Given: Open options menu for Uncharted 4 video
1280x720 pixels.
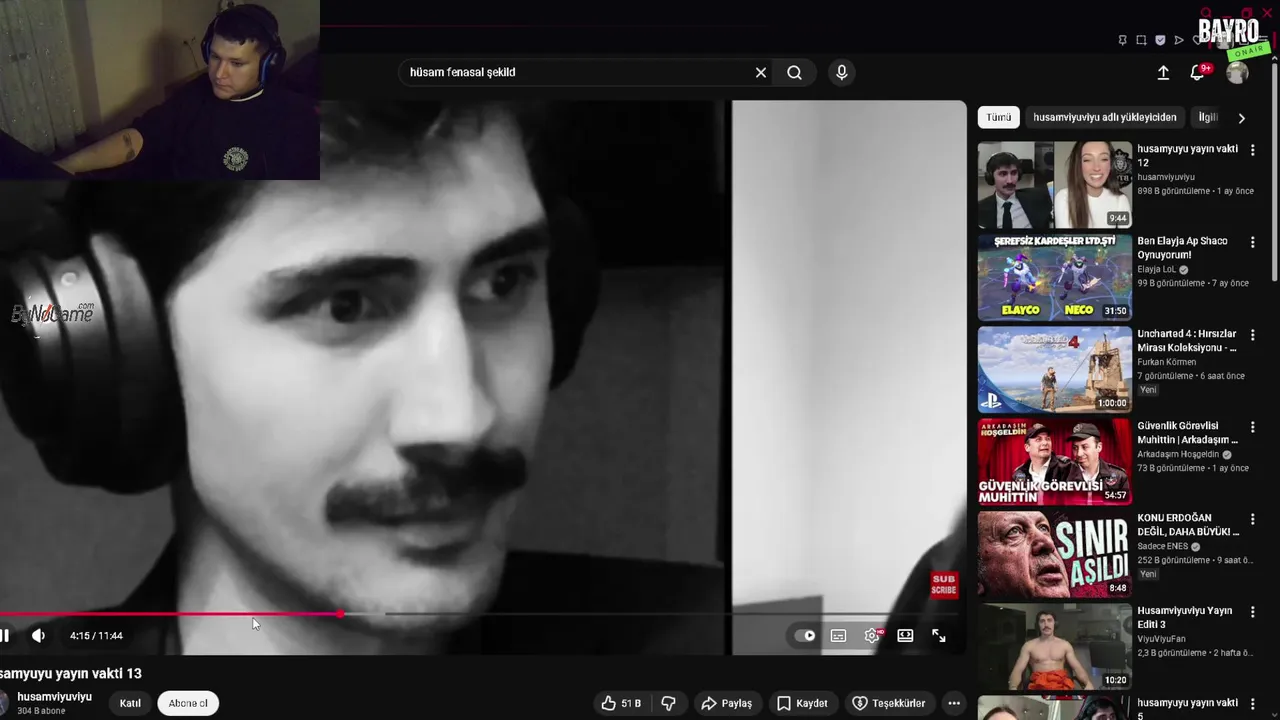Looking at the screenshot, I should 1252,335.
